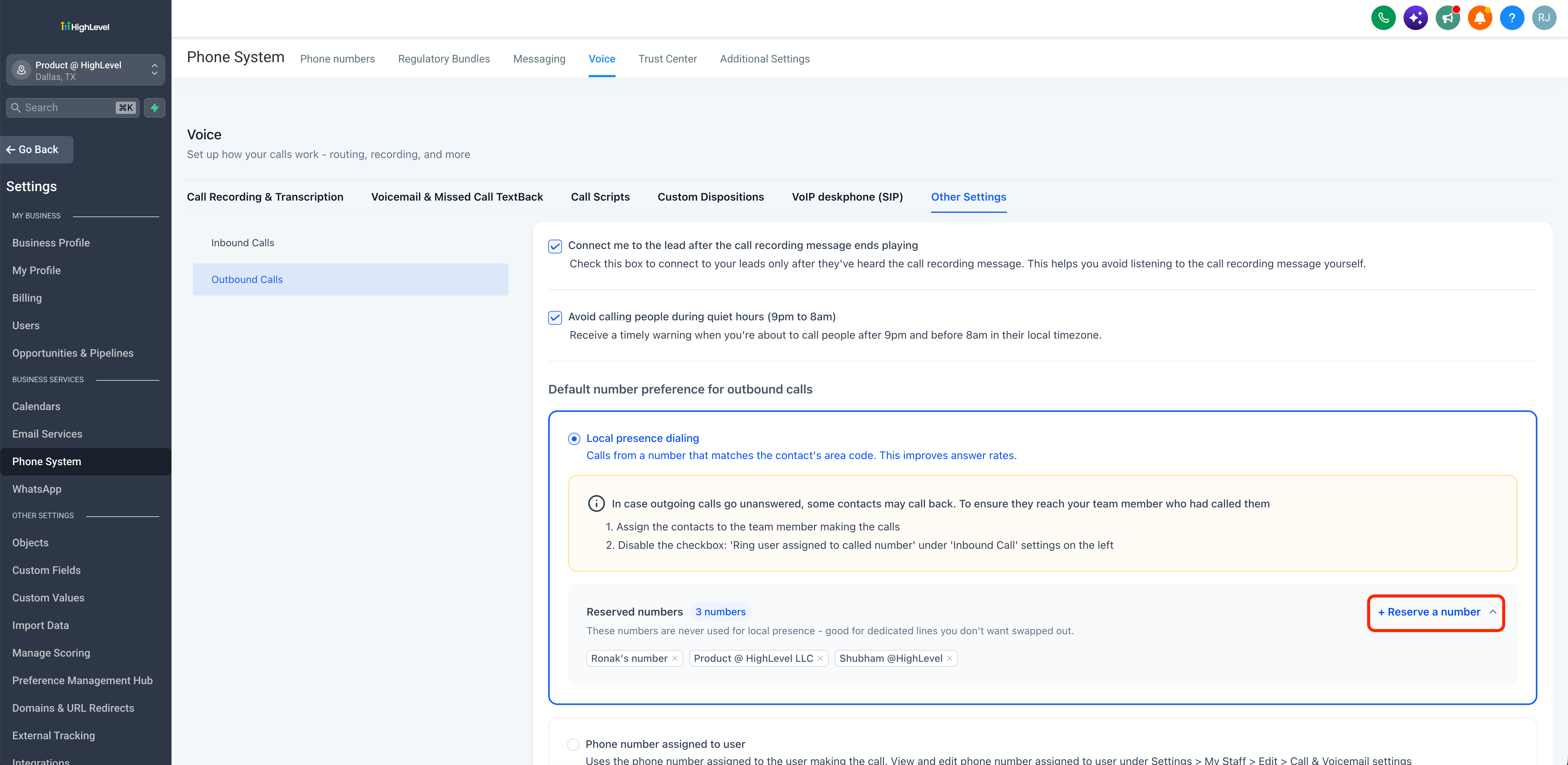Click the Go Back button
Viewport: 1568px width, 765px height.
click(x=36, y=150)
